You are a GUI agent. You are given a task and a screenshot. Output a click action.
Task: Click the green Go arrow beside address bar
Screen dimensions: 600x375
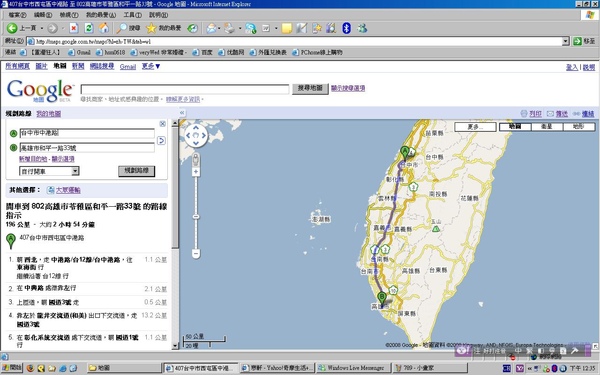(577, 41)
